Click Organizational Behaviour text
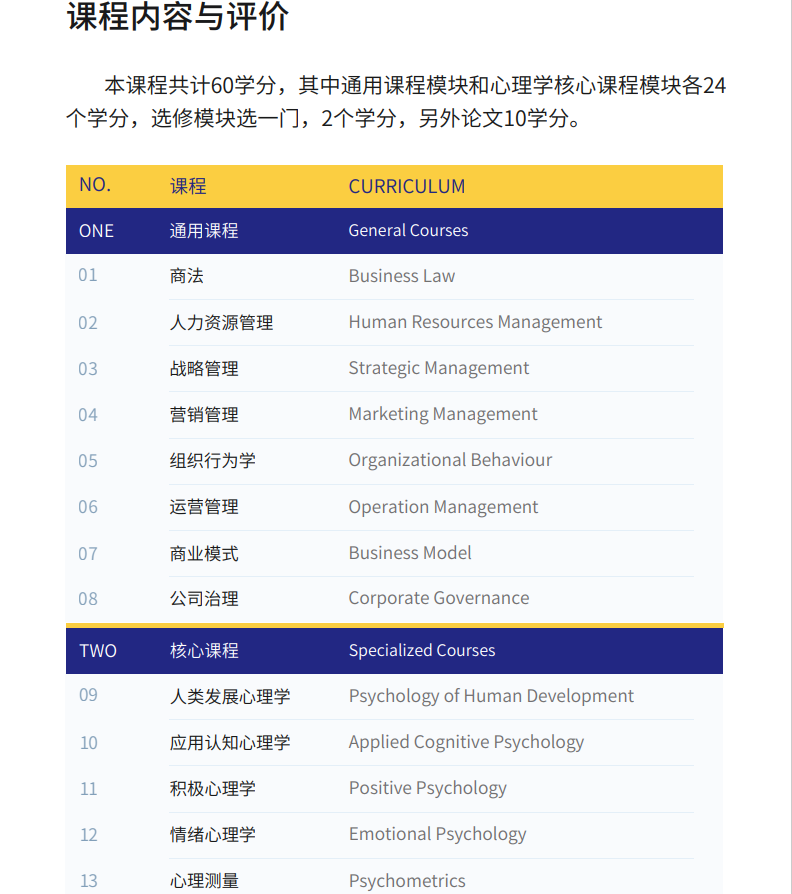Viewport: 792px width, 894px height. coord(450,461)
